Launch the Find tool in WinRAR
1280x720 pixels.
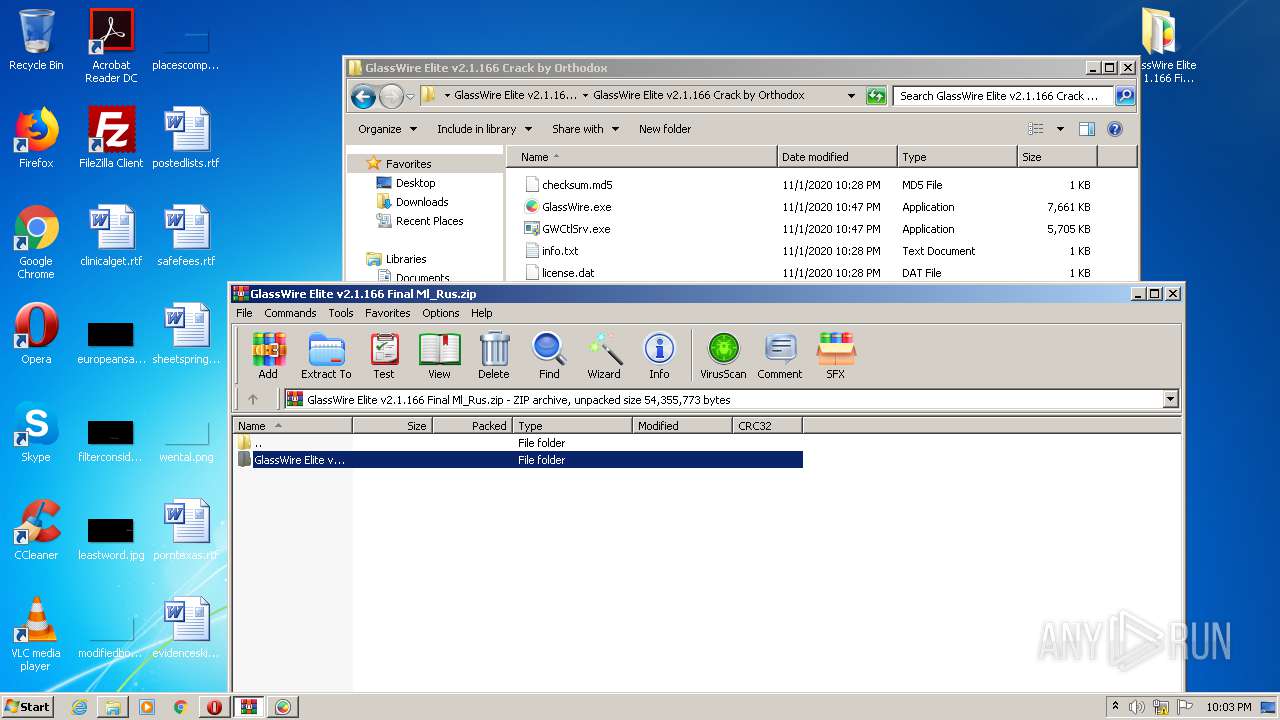(549, 356)
